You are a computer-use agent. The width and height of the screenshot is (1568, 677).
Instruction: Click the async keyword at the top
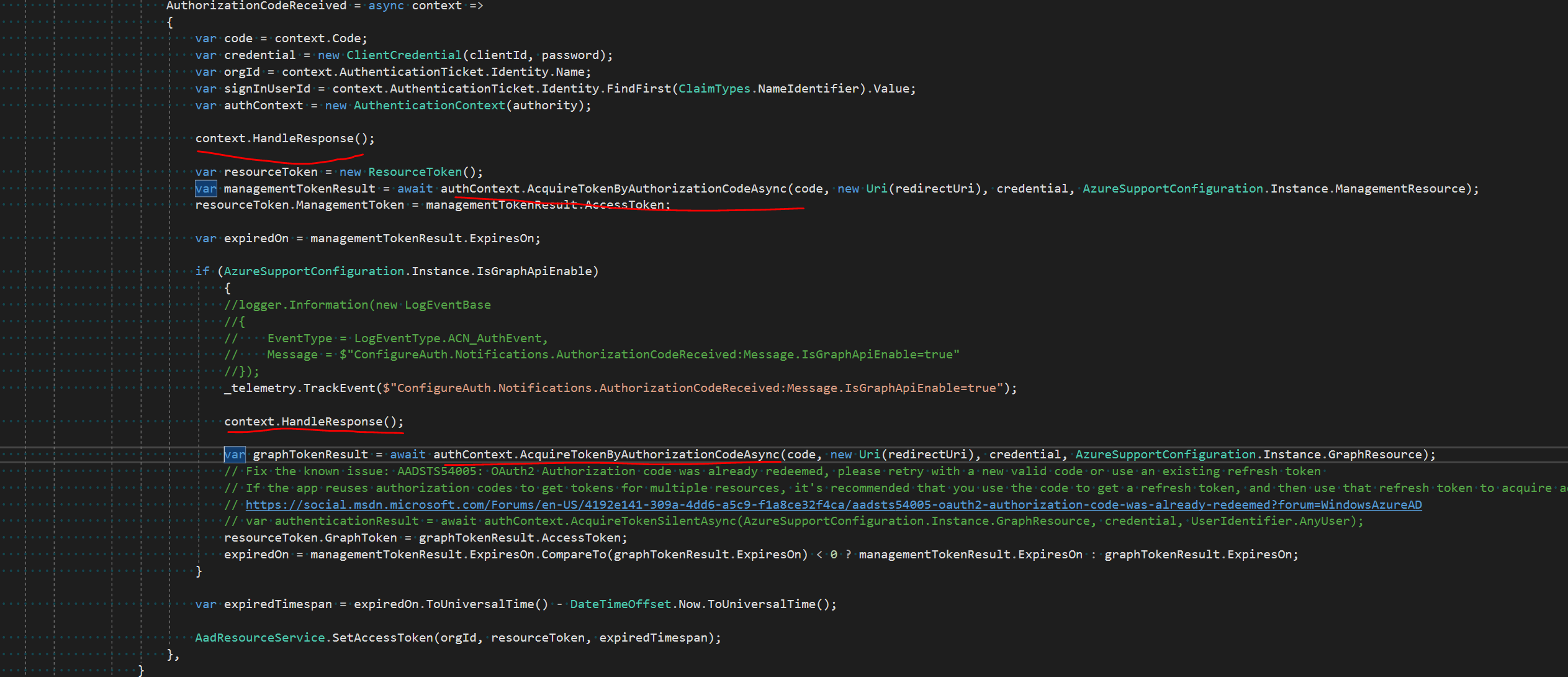[x=385, y=6]
